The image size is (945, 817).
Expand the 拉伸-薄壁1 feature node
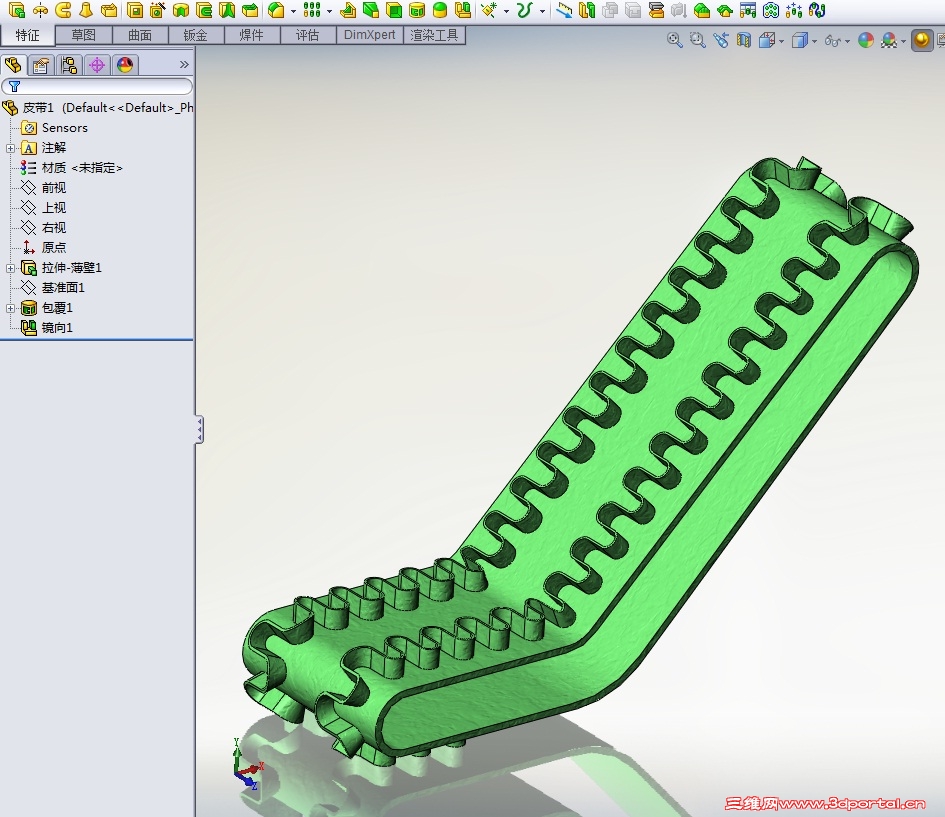pos(10,268)
